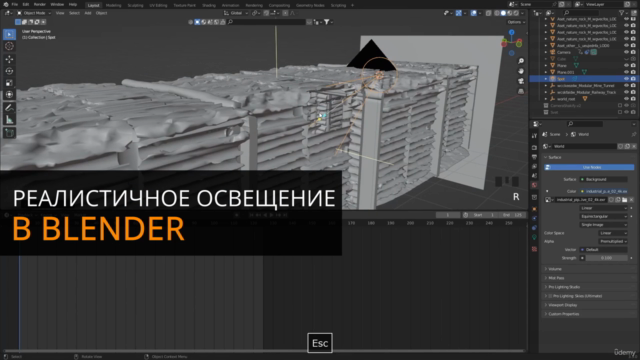Select the Move tool
Screen dimensions: 640x360
pos(9,59)
